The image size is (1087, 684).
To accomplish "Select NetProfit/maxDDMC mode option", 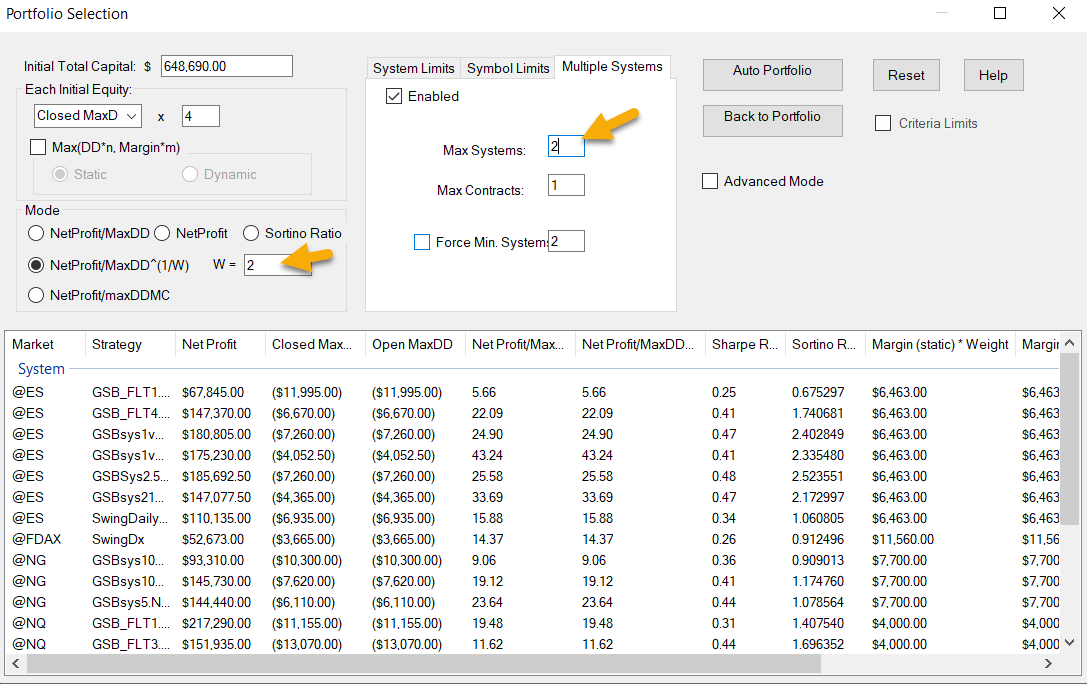I will click(x=37, y=295).
